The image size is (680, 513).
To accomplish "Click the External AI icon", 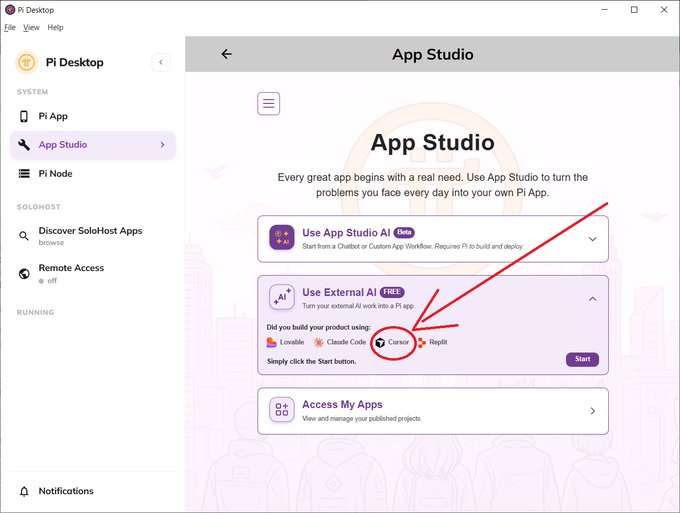I will coord(282,297).
